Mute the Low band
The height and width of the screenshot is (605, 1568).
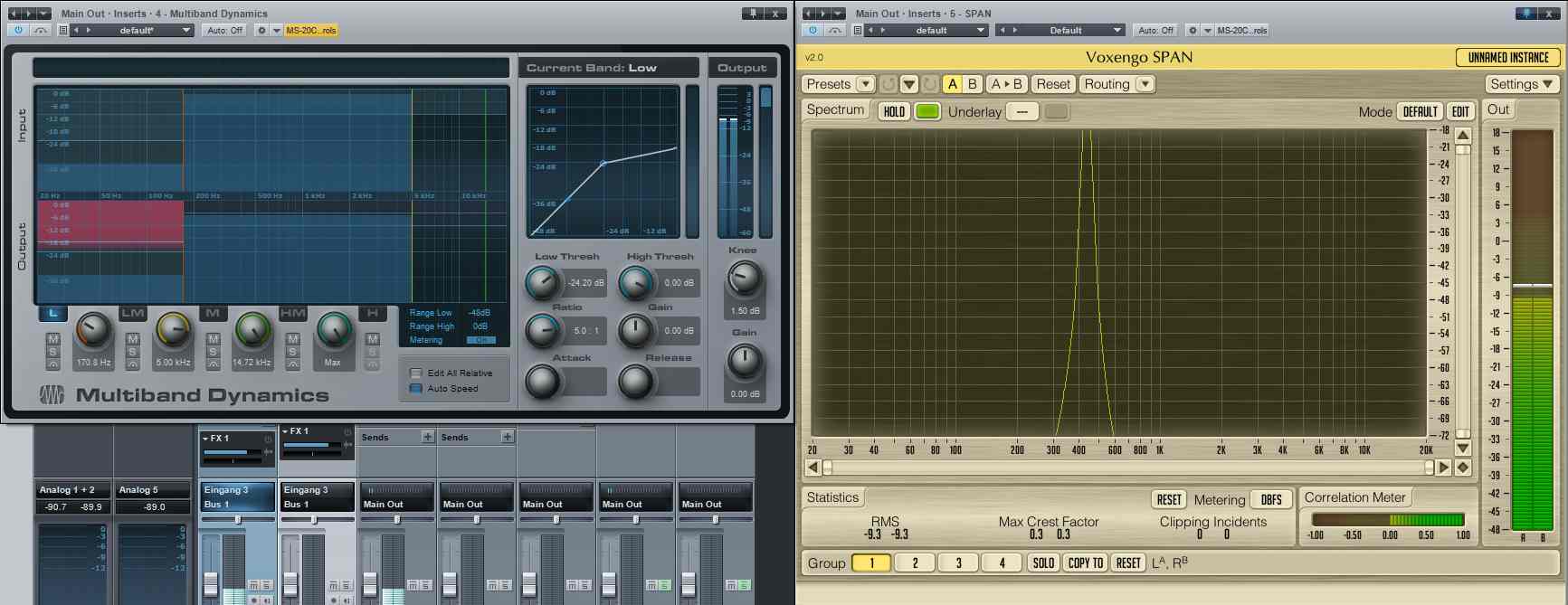click(52, 339)
